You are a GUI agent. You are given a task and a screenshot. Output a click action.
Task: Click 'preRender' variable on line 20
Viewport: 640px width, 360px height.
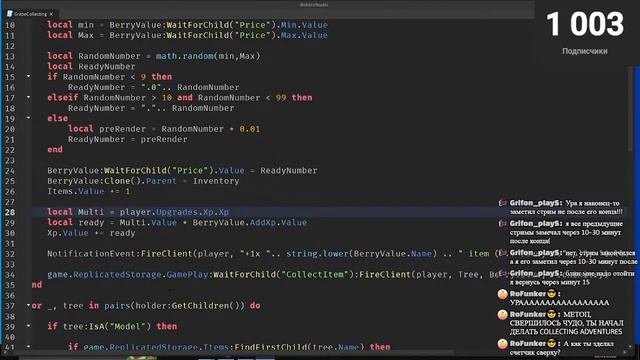coord(122,129)
